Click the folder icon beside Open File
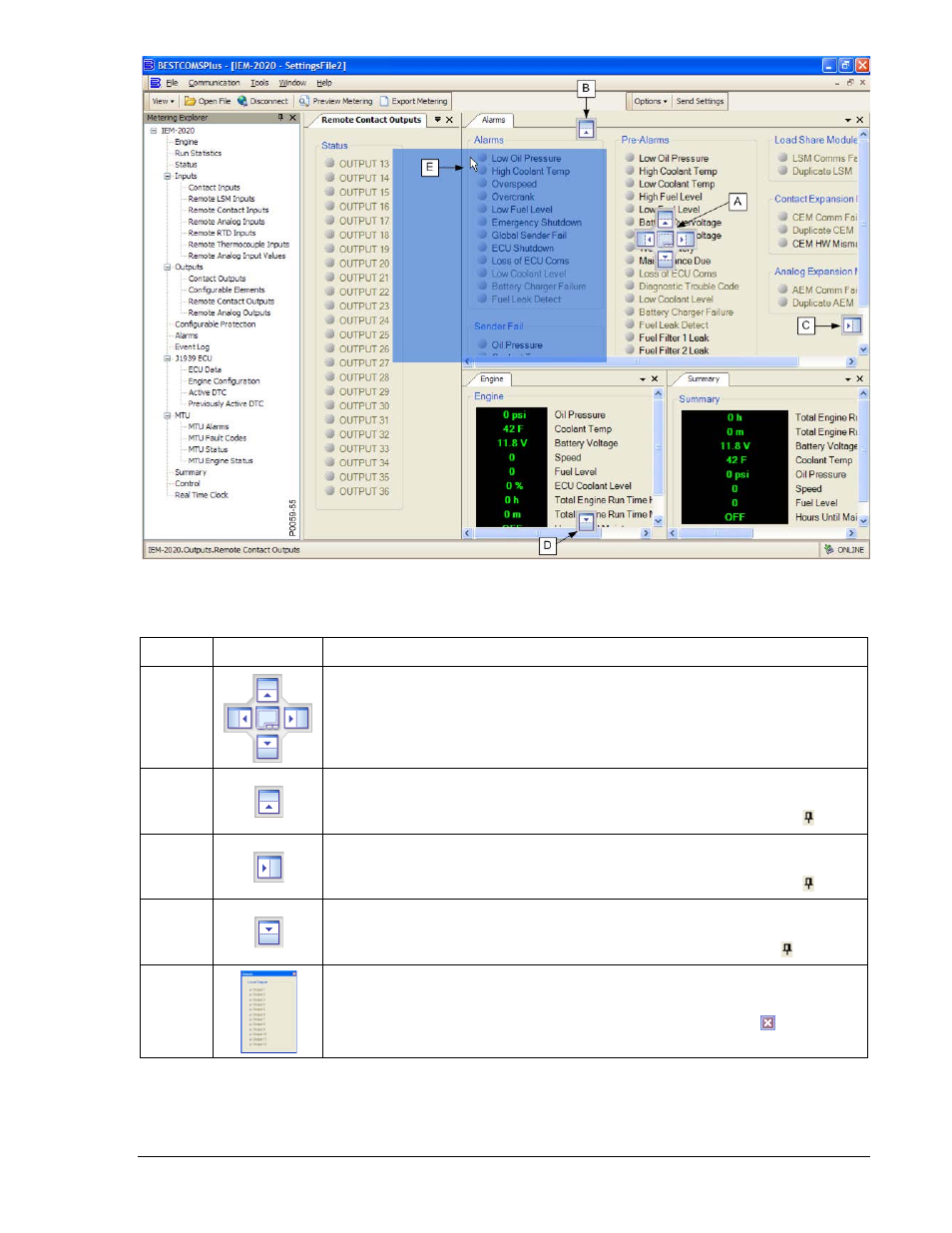This screenshot has height=1233, width=952. 190,101
